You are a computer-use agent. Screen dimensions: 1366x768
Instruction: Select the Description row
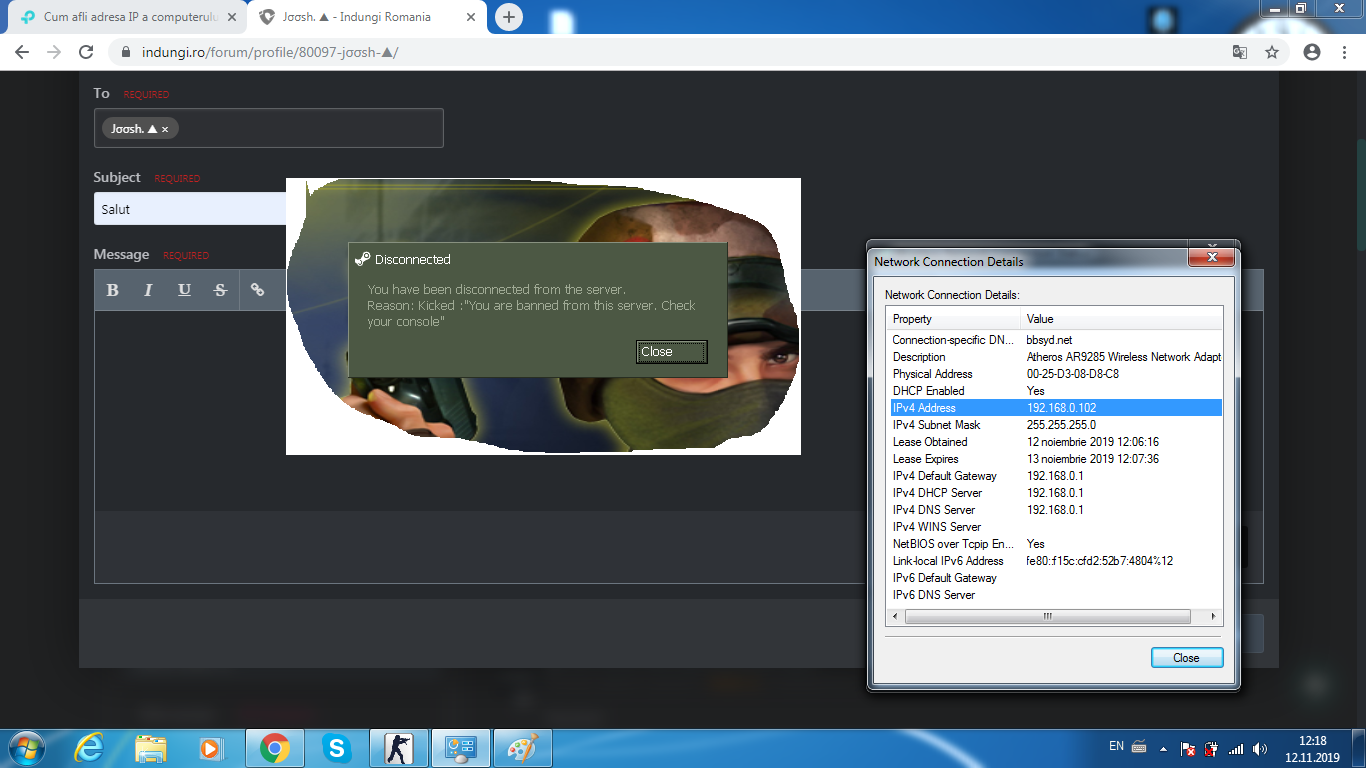1056,357
